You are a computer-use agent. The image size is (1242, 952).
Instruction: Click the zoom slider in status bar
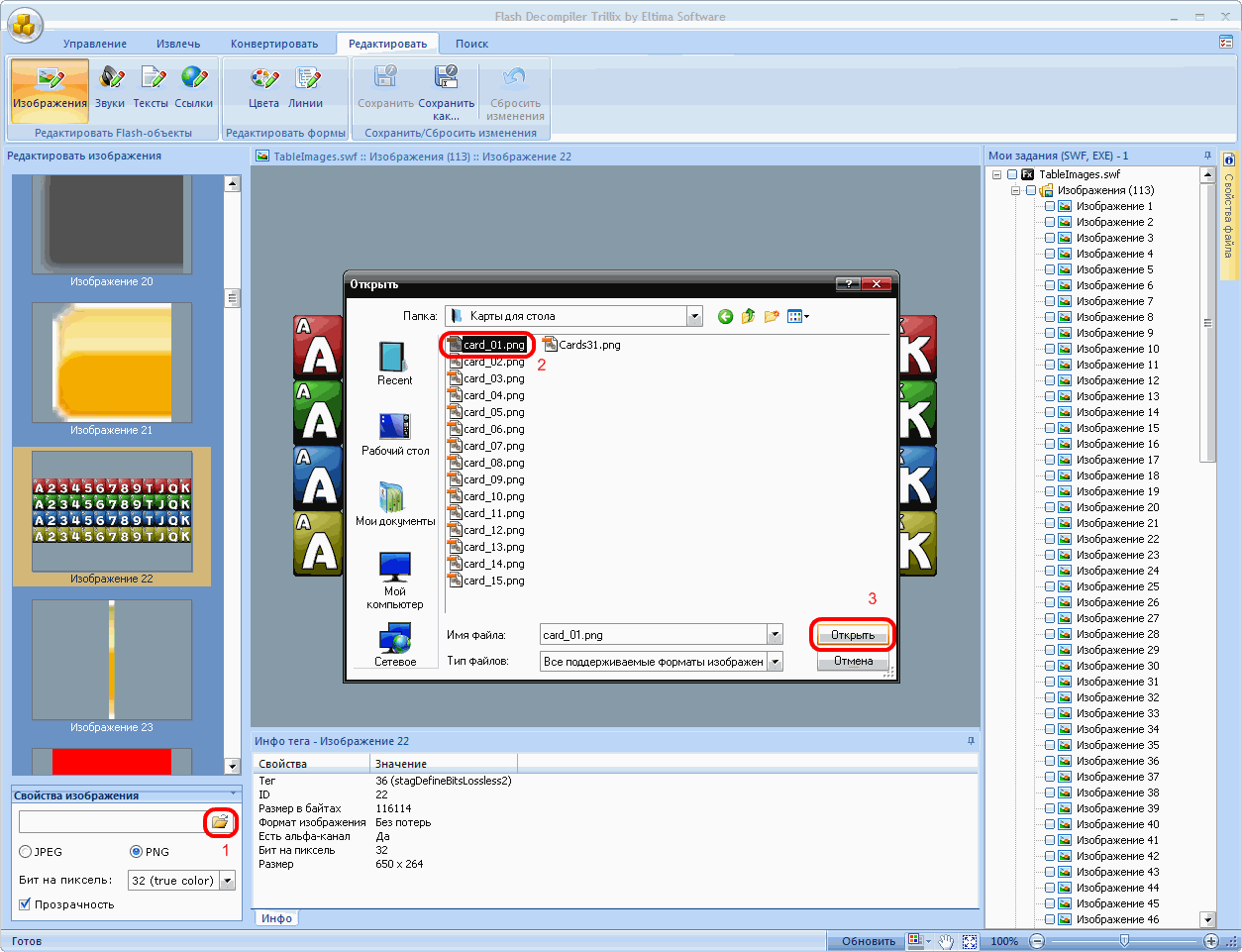click(1123, 941)
